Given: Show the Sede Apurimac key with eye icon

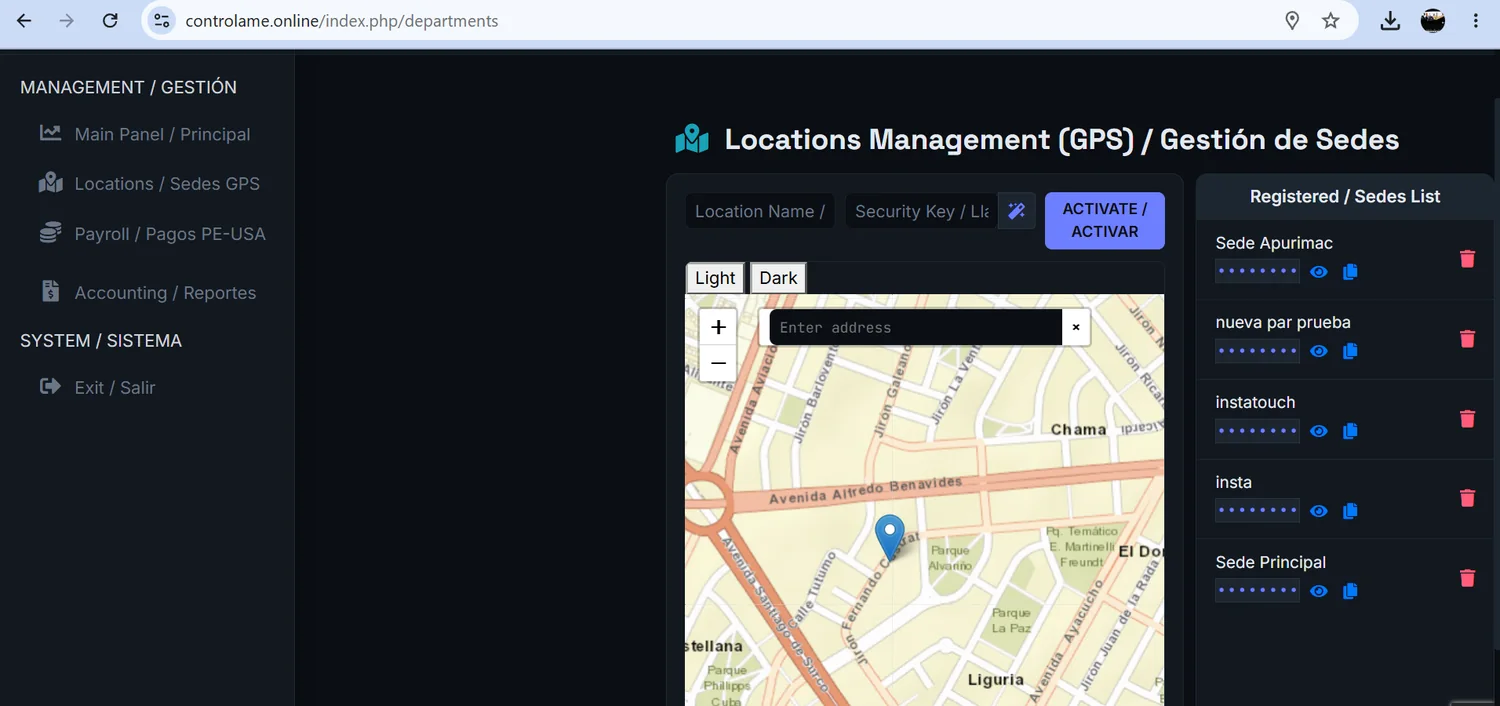Looking at the screenshot, I should pyautogui.click(x=1319, y=272).
